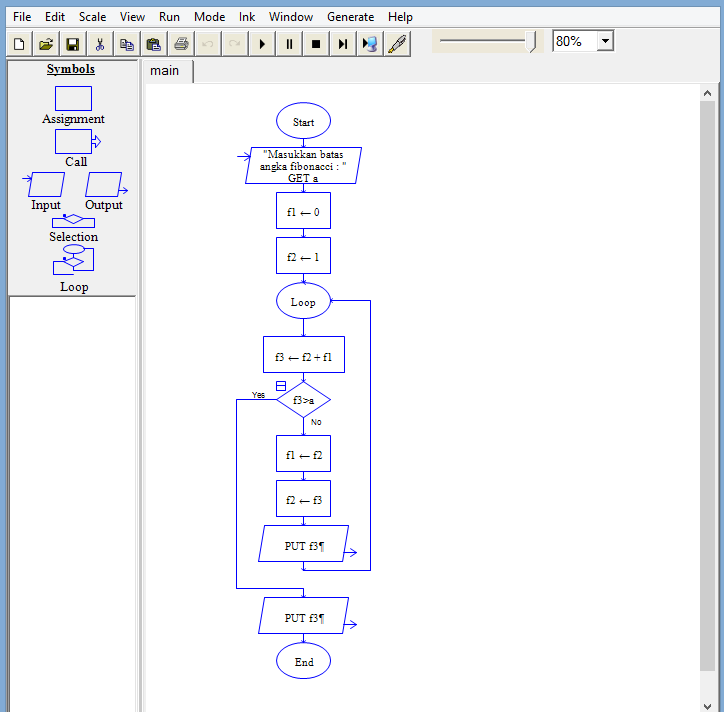
Task: Click the New file toolbar icon
Action: click(x=19, y=44)
